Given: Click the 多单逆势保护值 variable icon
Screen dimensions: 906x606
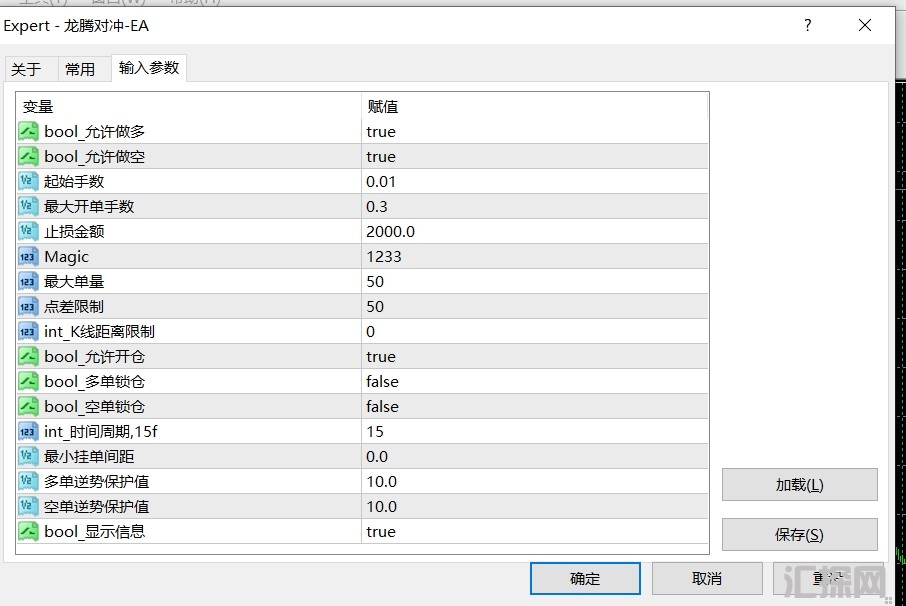Looking at the screenshot, I should pyautogui.click(x=29, y=482).
